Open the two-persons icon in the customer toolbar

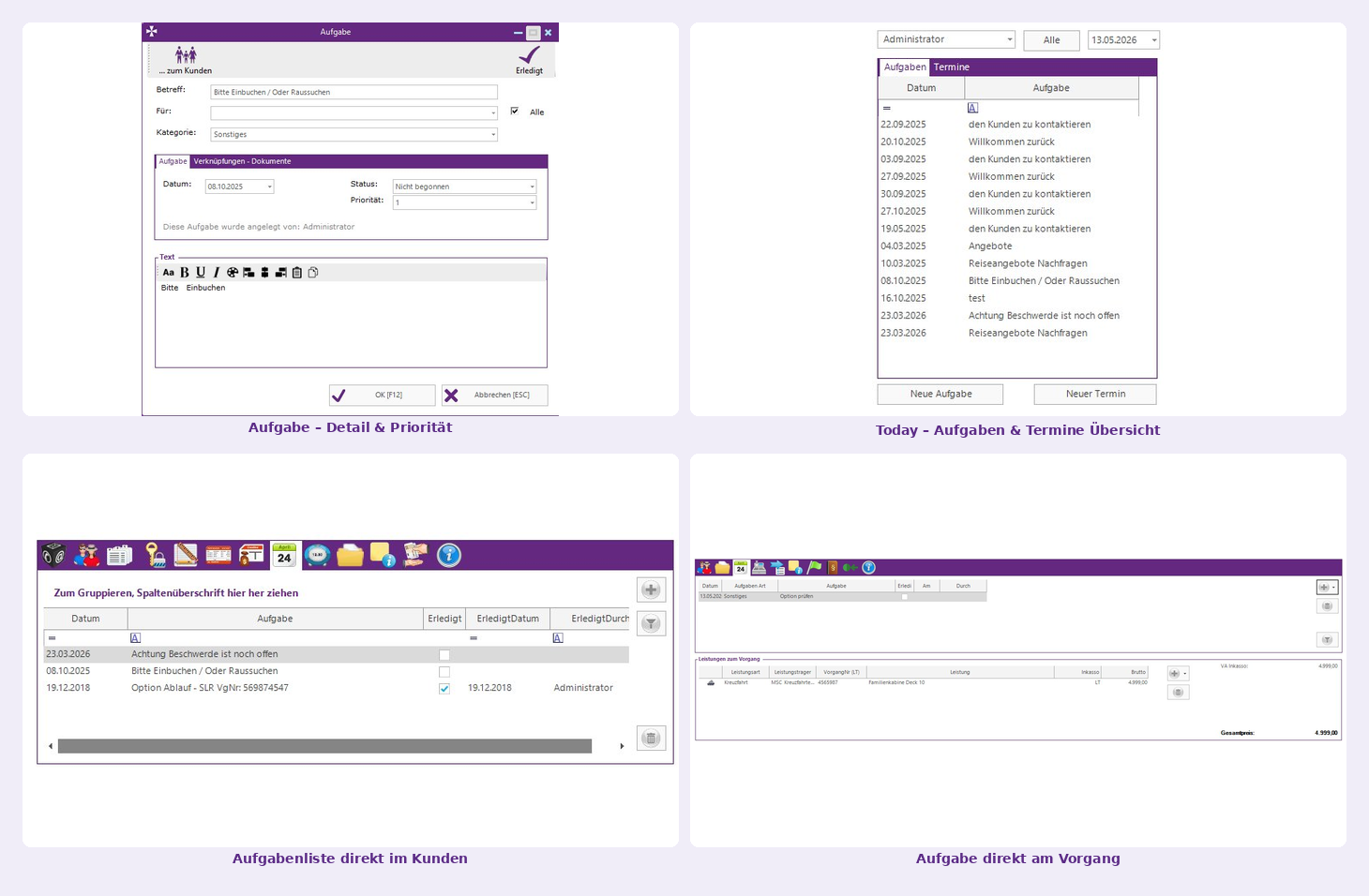pyautogui.click(x=87, y=555)
